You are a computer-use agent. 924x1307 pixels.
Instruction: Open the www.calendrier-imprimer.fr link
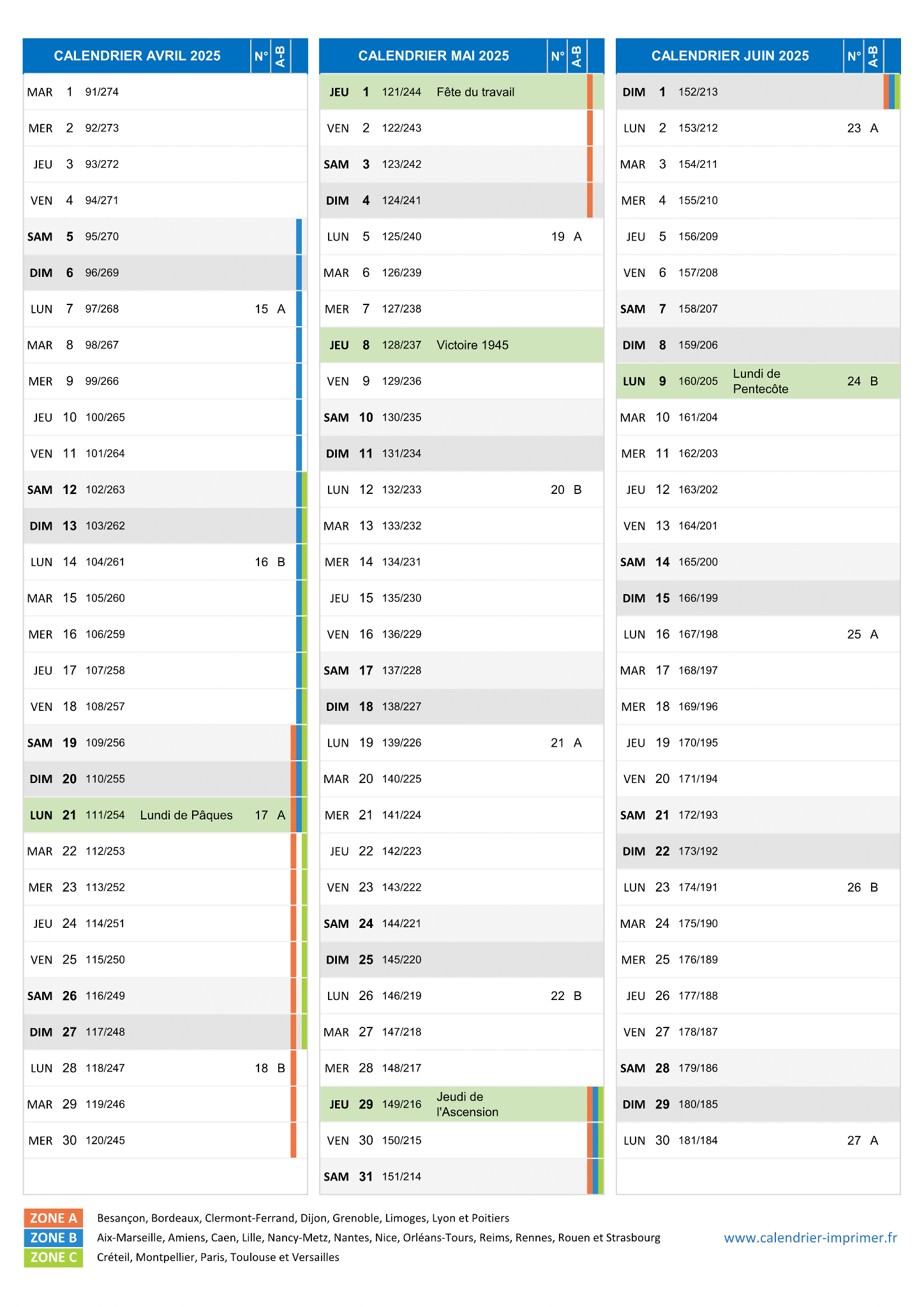pyautogui.click(x=810, y=1237)
